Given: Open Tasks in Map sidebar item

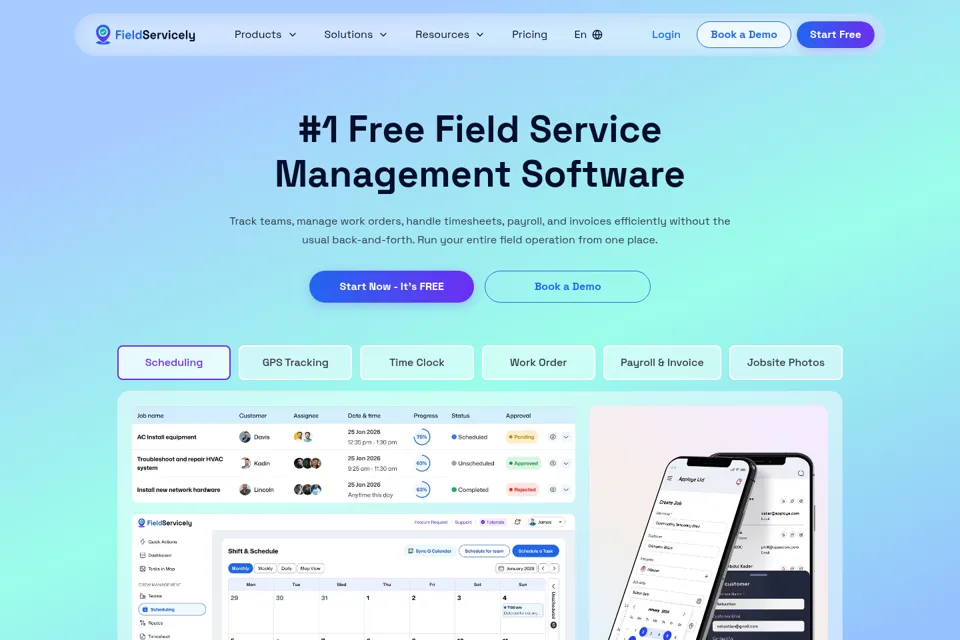Looking at the screenshot, I should [x=157, y=568].
